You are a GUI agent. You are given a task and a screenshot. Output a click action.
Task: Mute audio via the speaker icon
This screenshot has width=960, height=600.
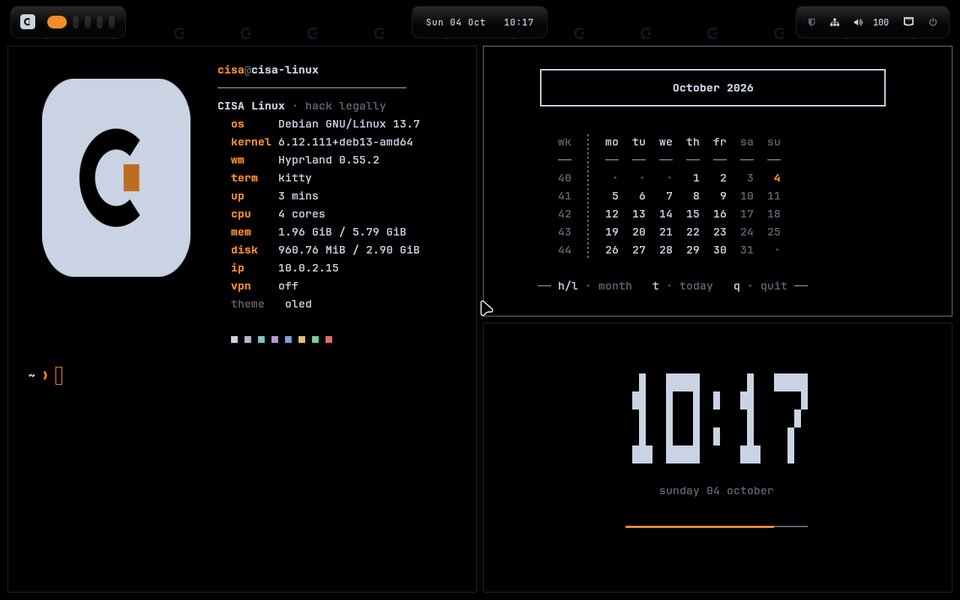858,22
